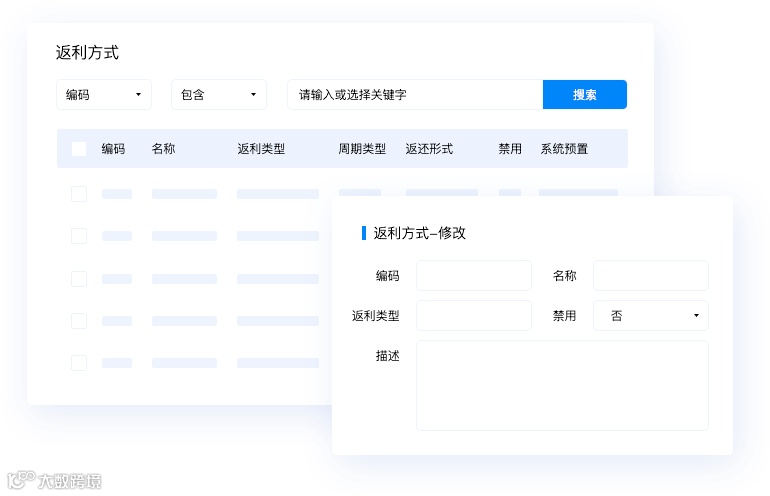Tick the select-all checkbox in table header
Image resolution: width=770 pixels, height=496 pixels.
coord(79,149)
